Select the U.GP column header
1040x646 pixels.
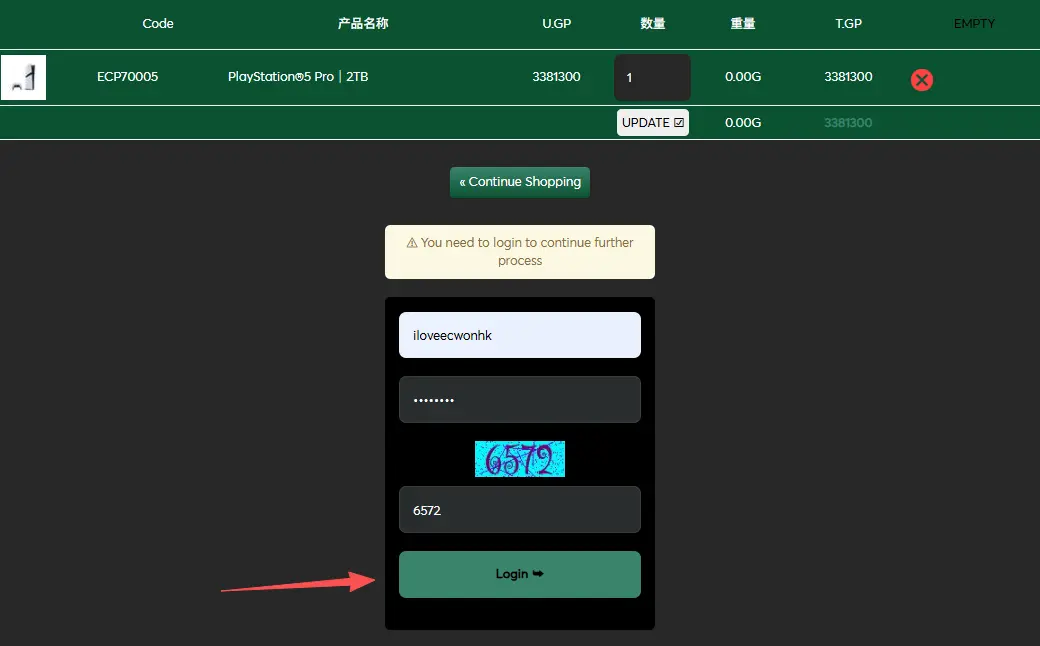pyautogui.click(x=556, y=23)
